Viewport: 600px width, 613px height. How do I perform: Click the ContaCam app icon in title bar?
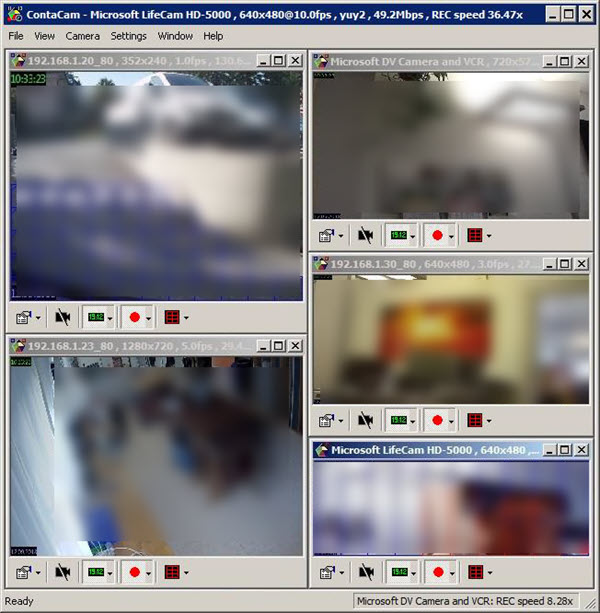pos(14,14)
